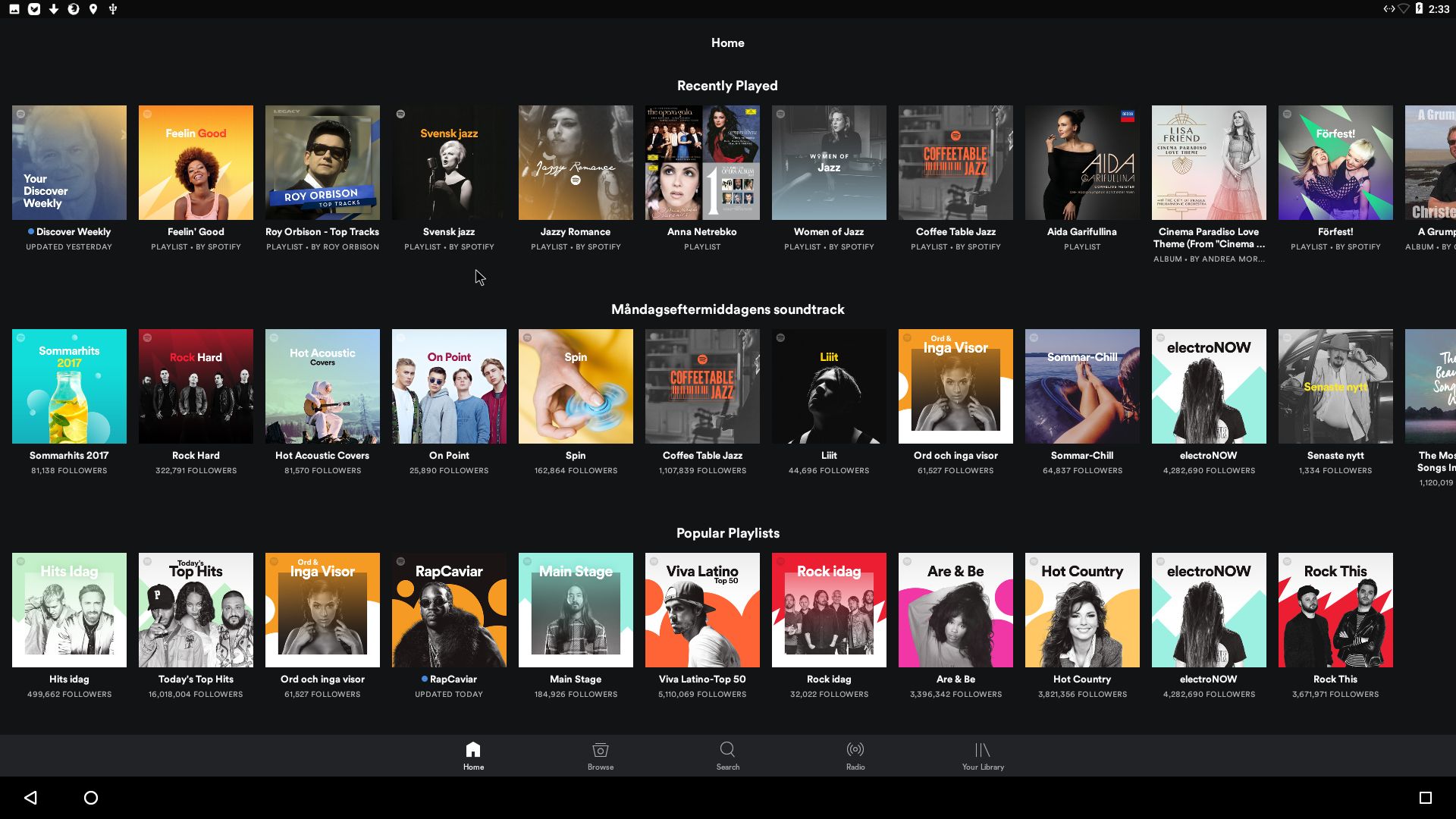1456x819 pixels.
Task: Click the 'Recently Played' section heading
Action: pos(727,86)
